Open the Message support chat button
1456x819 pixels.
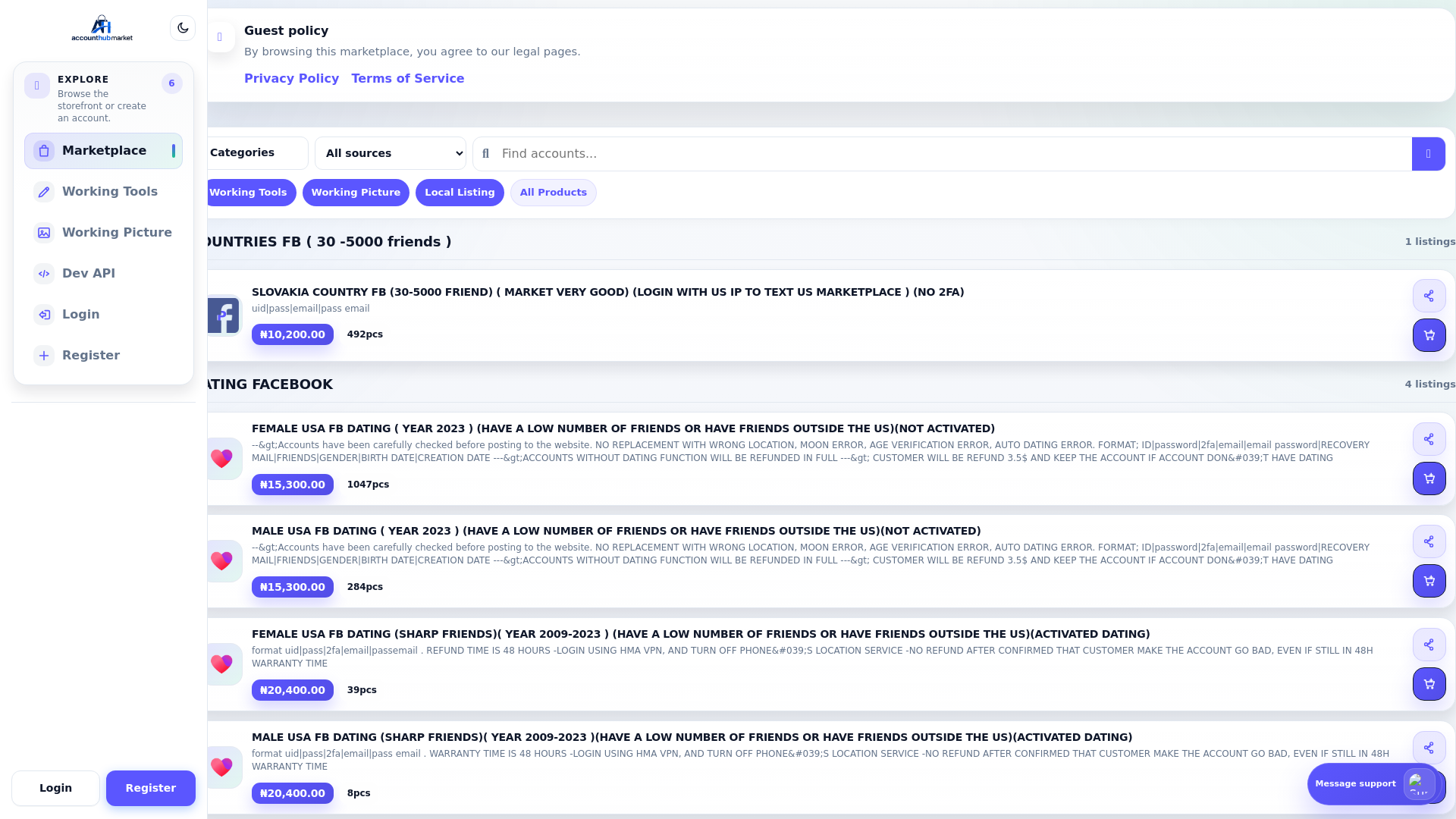click(x=1375, y=784)
